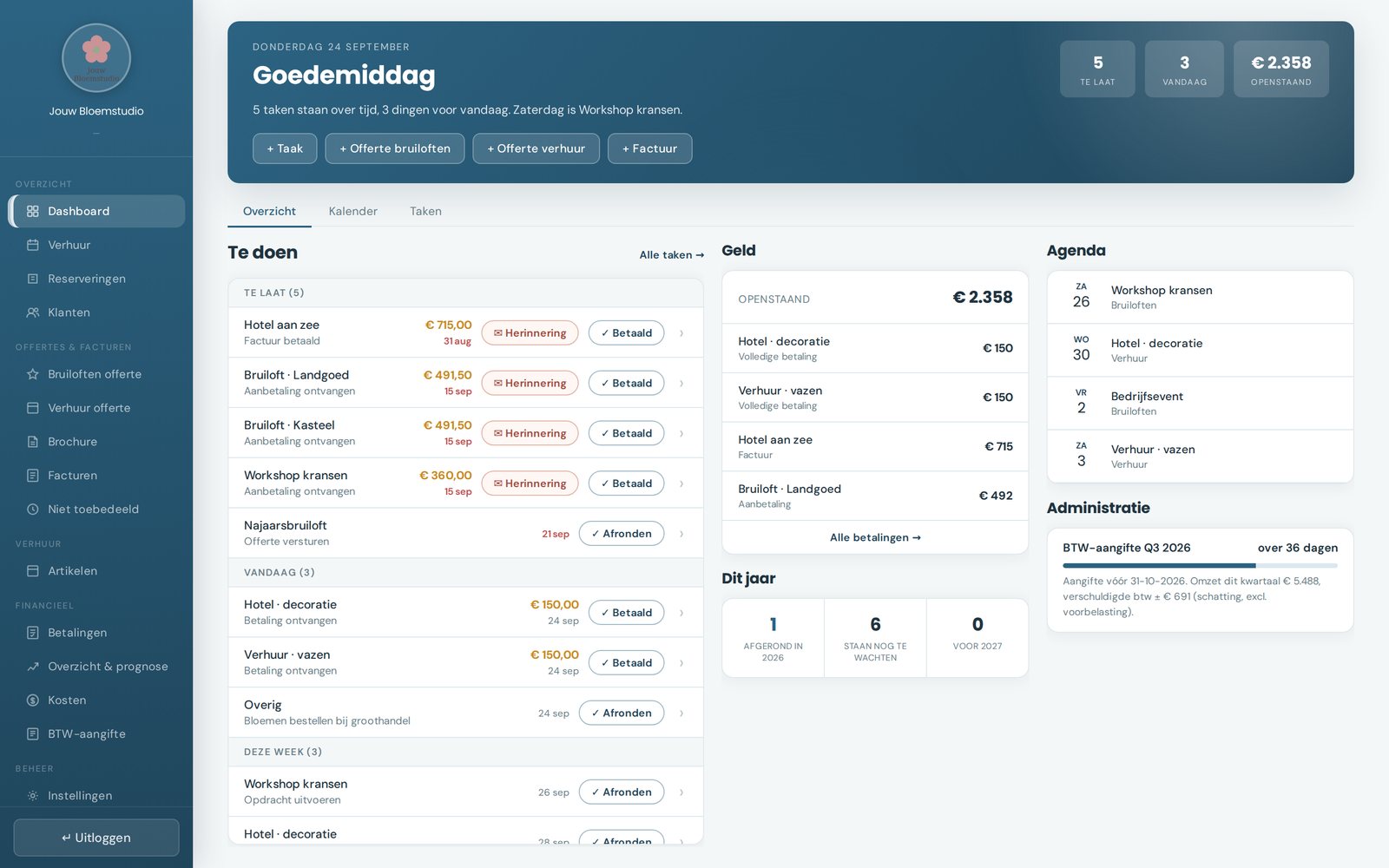Image resolution: width=1389 pixels, height=868 pixels.
Task: Click the Niet toebedeeld clock icon
Action: click(33, 510)
